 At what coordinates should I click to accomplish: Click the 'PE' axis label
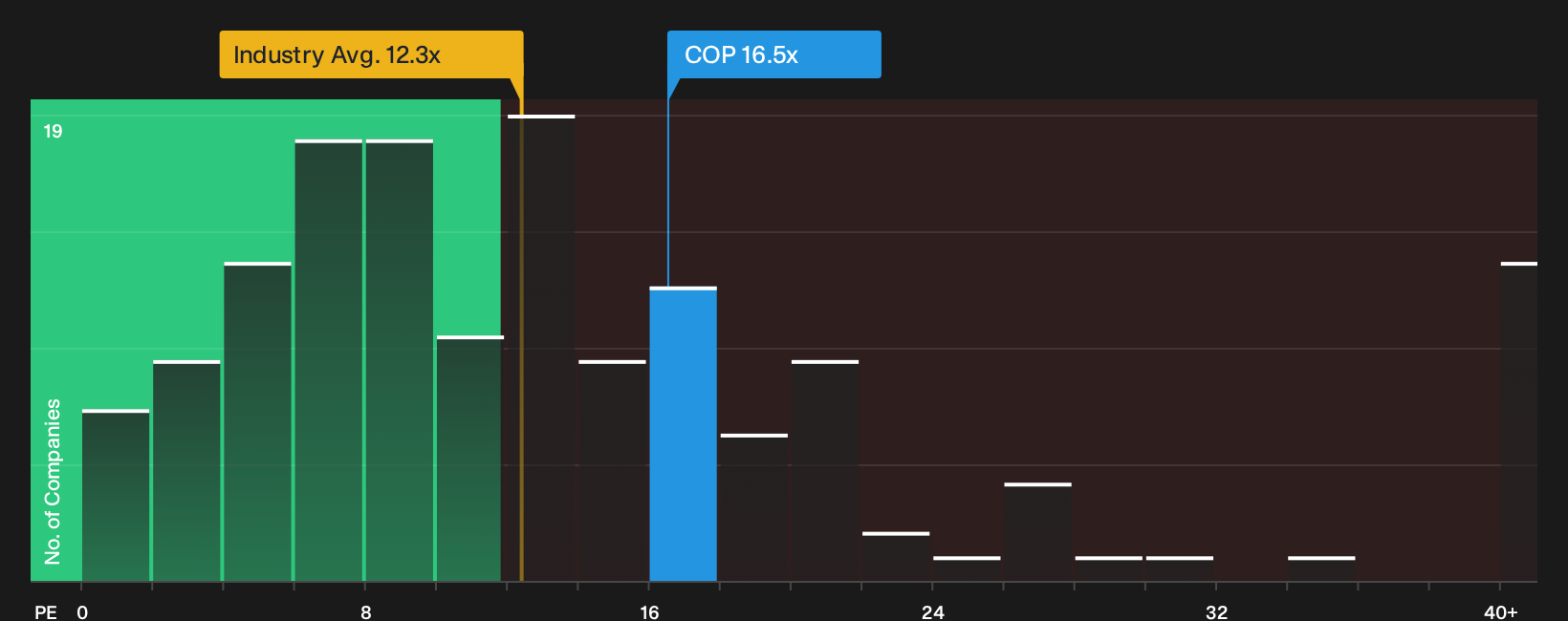click(x=45, y=612)
